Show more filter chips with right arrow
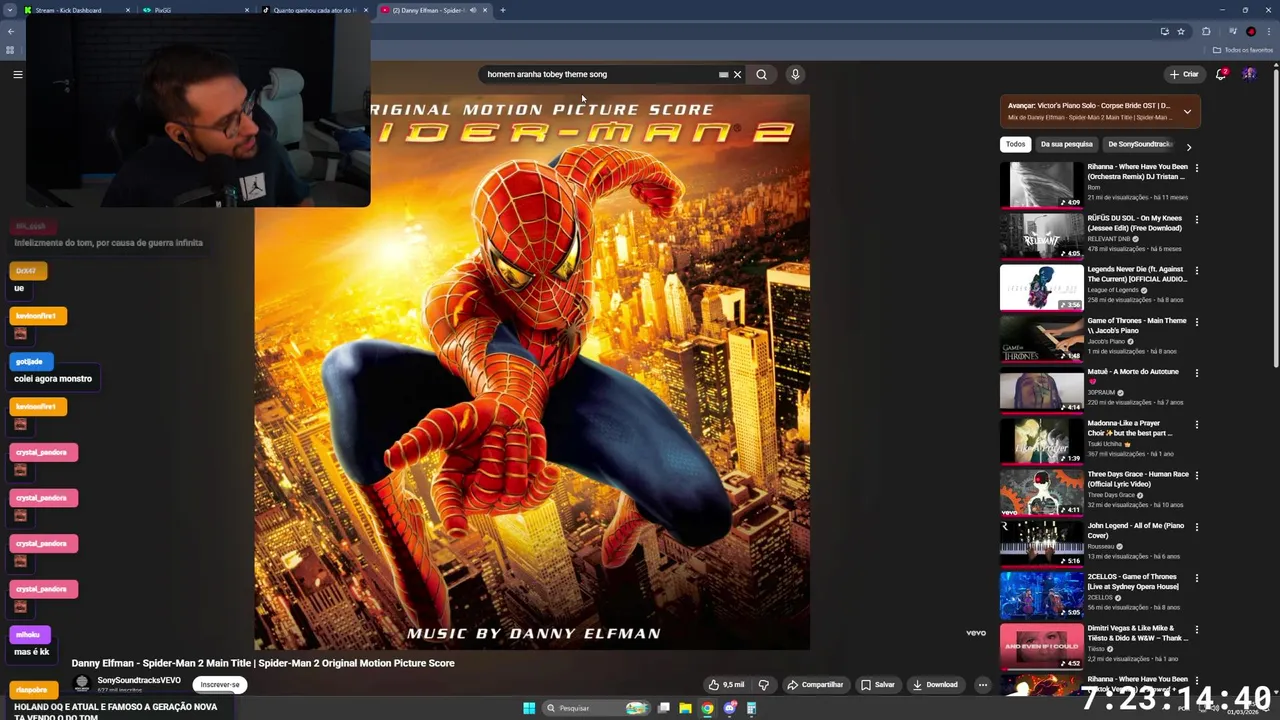 (x=1189, y=147)
